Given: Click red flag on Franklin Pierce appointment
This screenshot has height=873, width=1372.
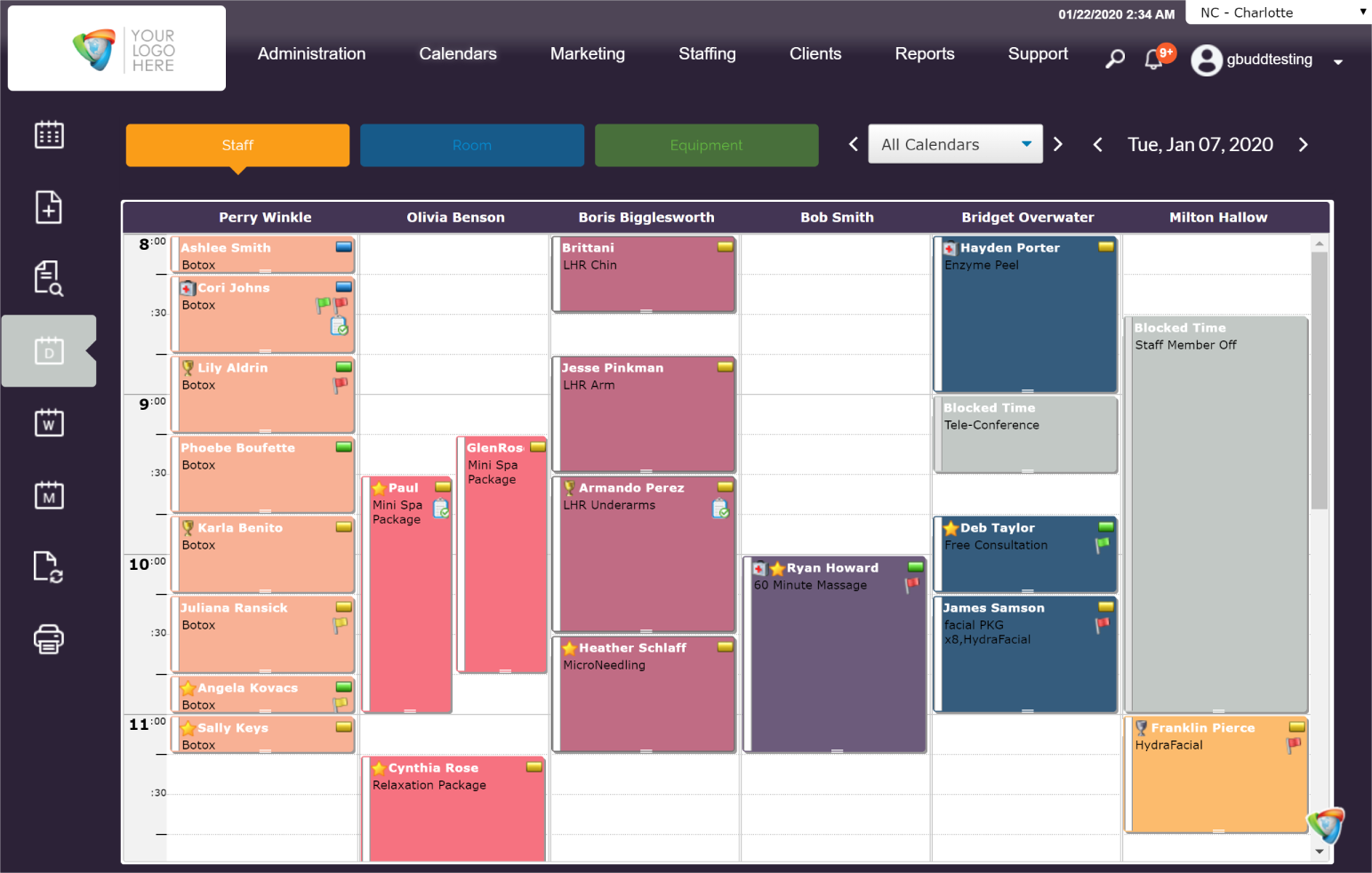Looking at the screenshot, I should pos(1294,745).
